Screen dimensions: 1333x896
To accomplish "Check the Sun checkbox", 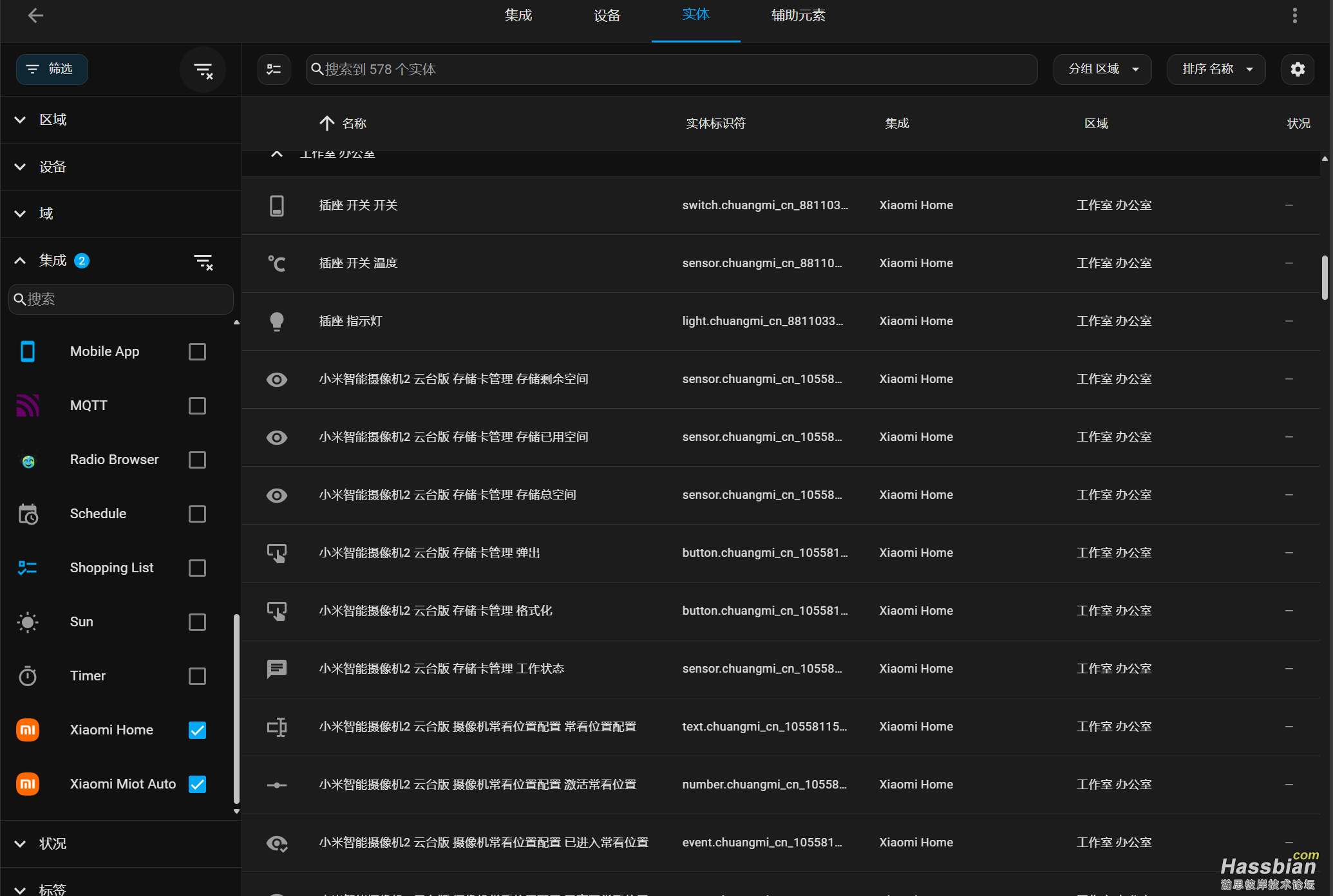I will (197, 622).
